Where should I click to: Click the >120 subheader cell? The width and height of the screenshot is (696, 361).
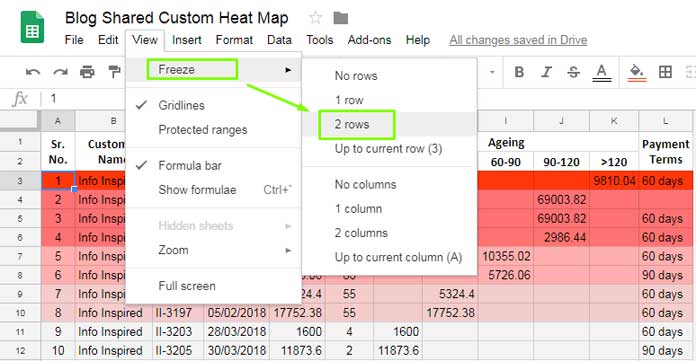(614, 162)
